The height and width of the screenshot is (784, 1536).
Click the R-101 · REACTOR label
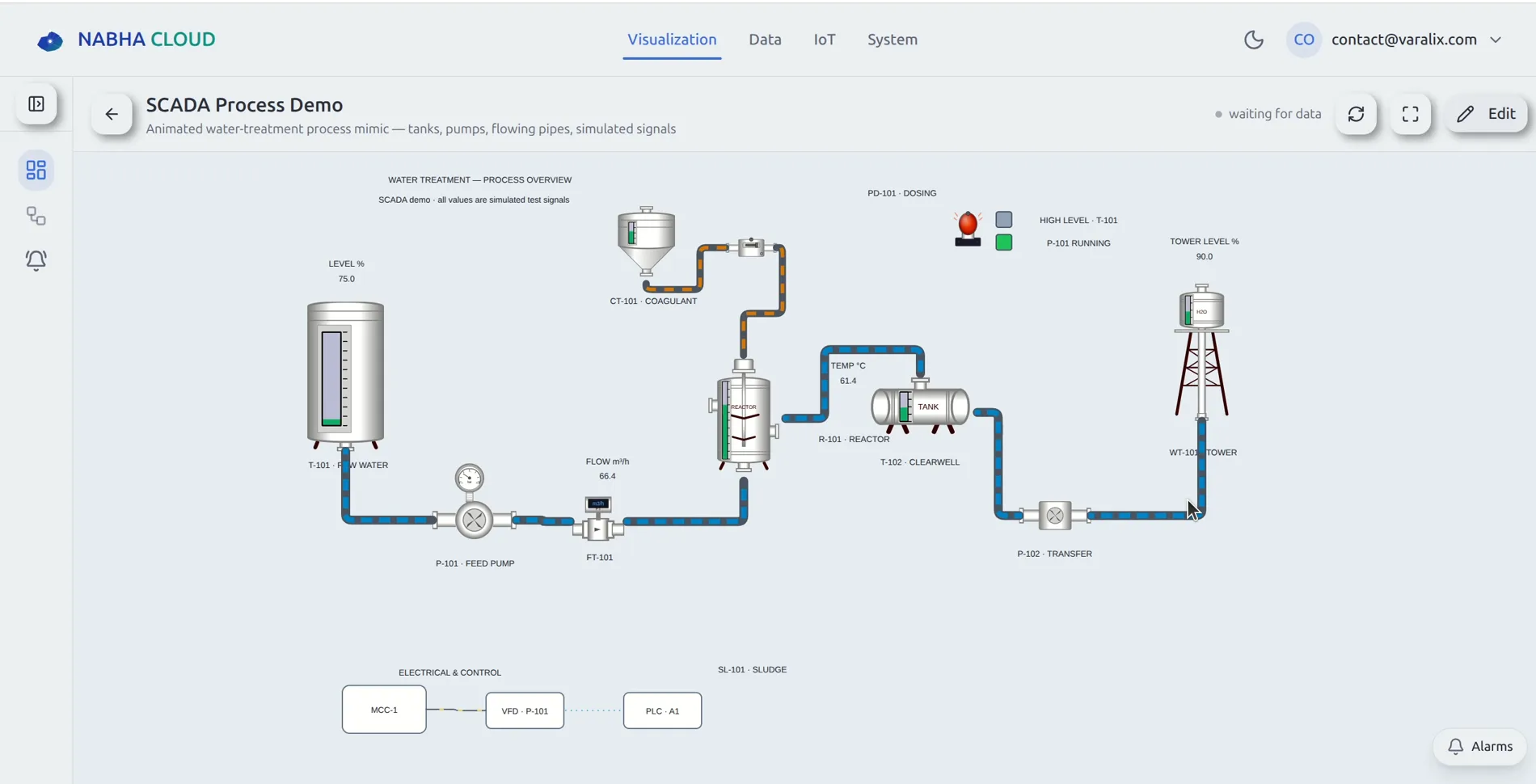854,440
